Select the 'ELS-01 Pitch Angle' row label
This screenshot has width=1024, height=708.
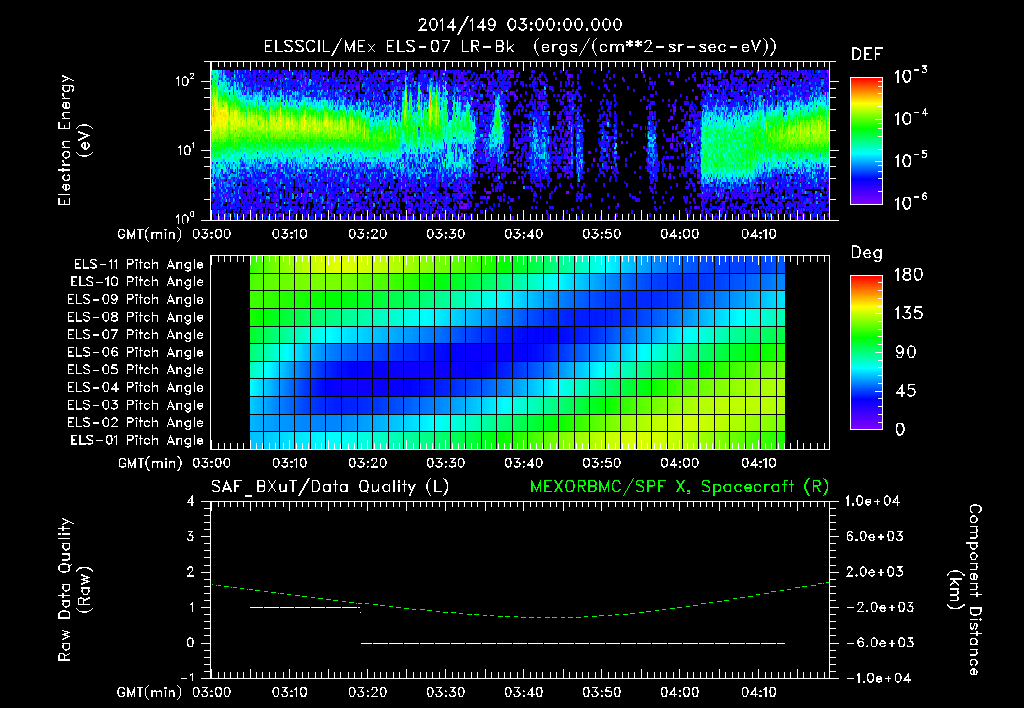click(136, 440)
